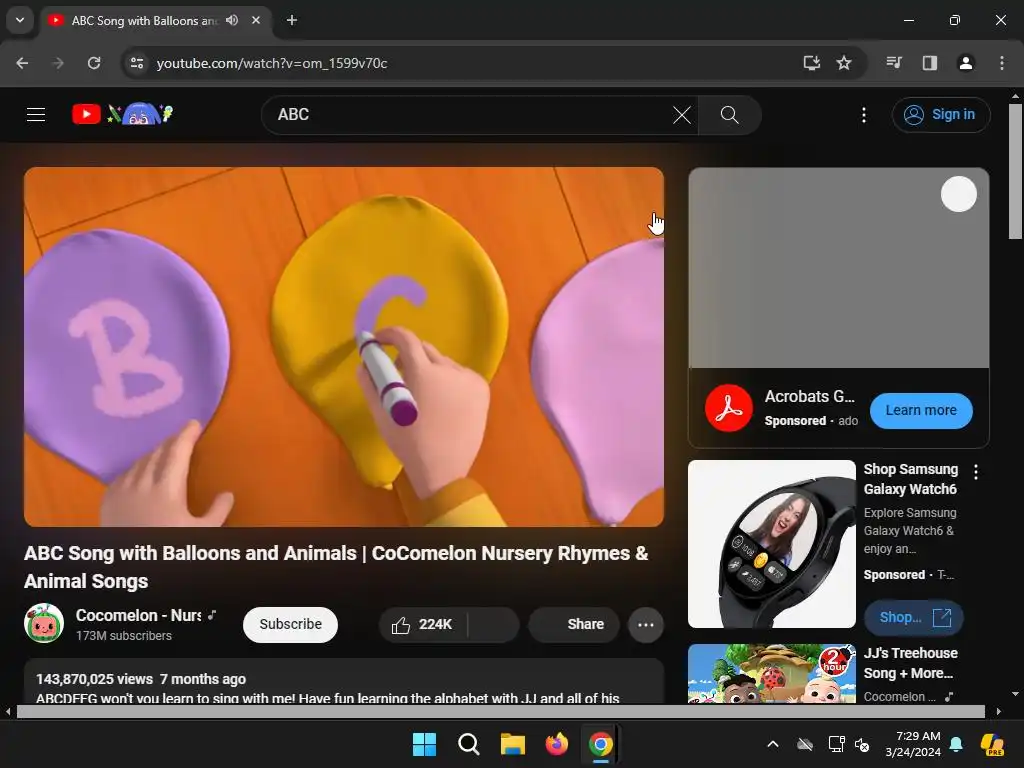Open Chrome media controls icon
This screenshot has width=1024, height=768.
tap(894, 63)
